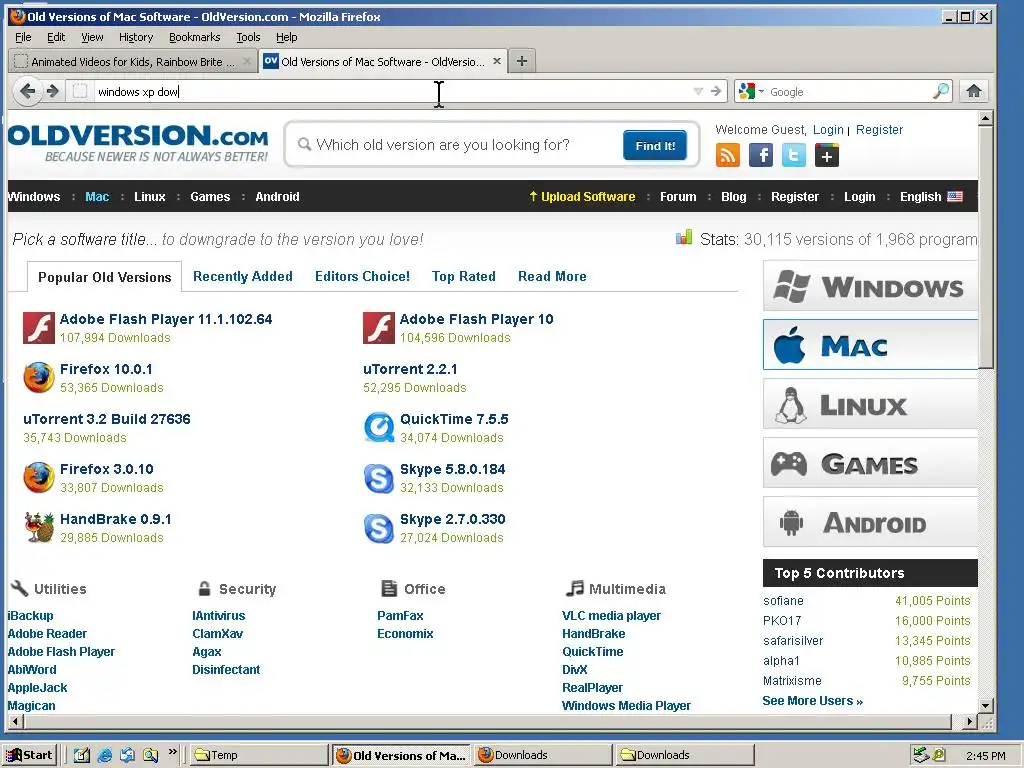The height and width of the screenshot is (768, 1024).
Task: Switch to Animated Videos for Kids tab
Action: click(133, 61)
